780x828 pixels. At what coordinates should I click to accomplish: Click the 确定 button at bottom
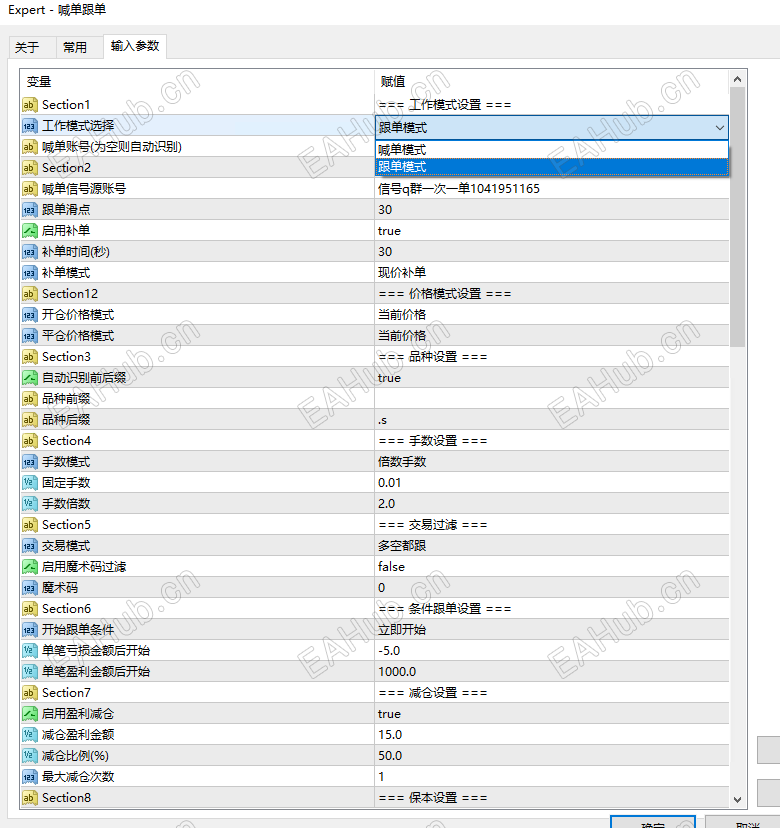653,823
